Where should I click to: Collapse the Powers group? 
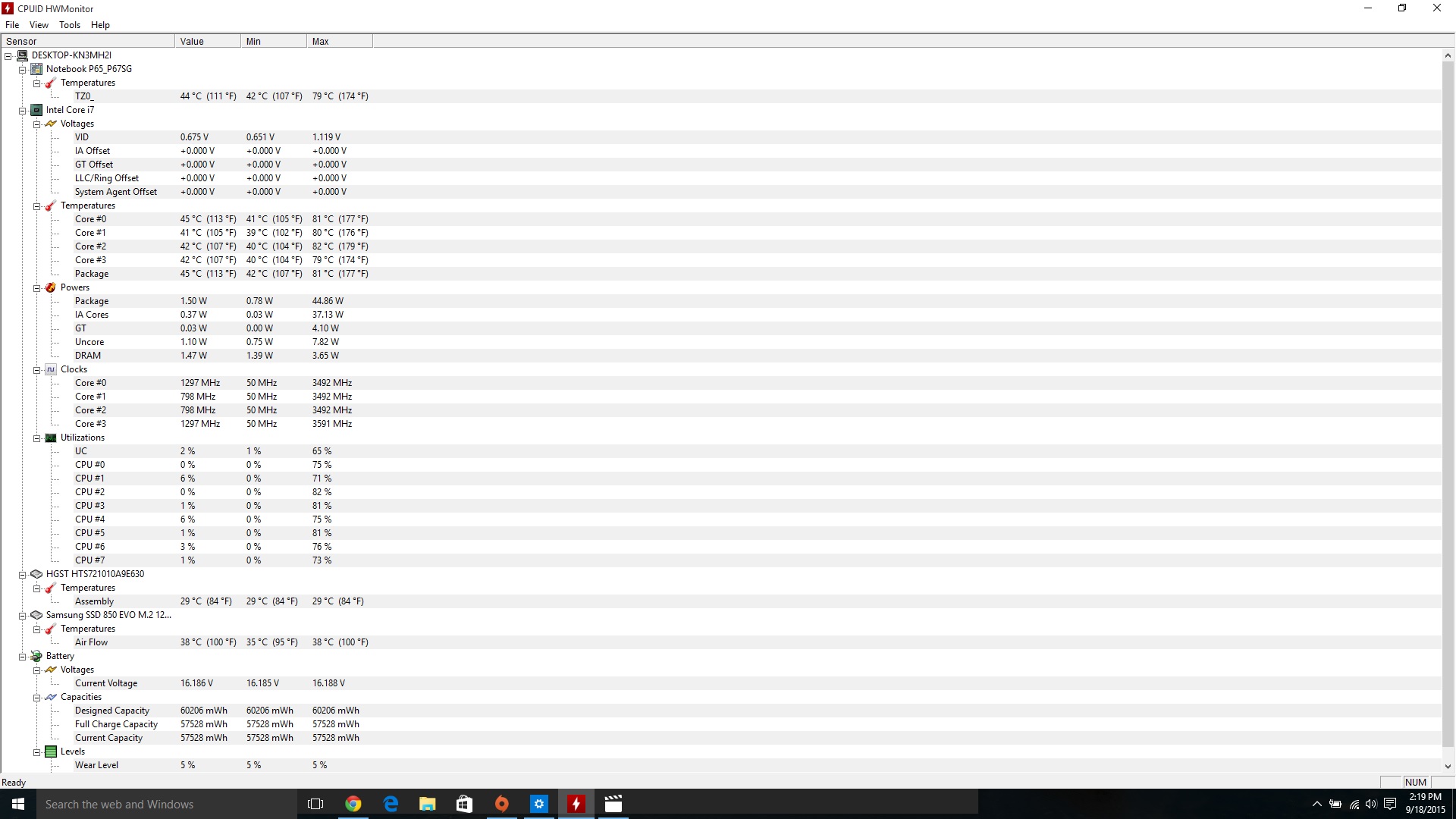point(37,288)
